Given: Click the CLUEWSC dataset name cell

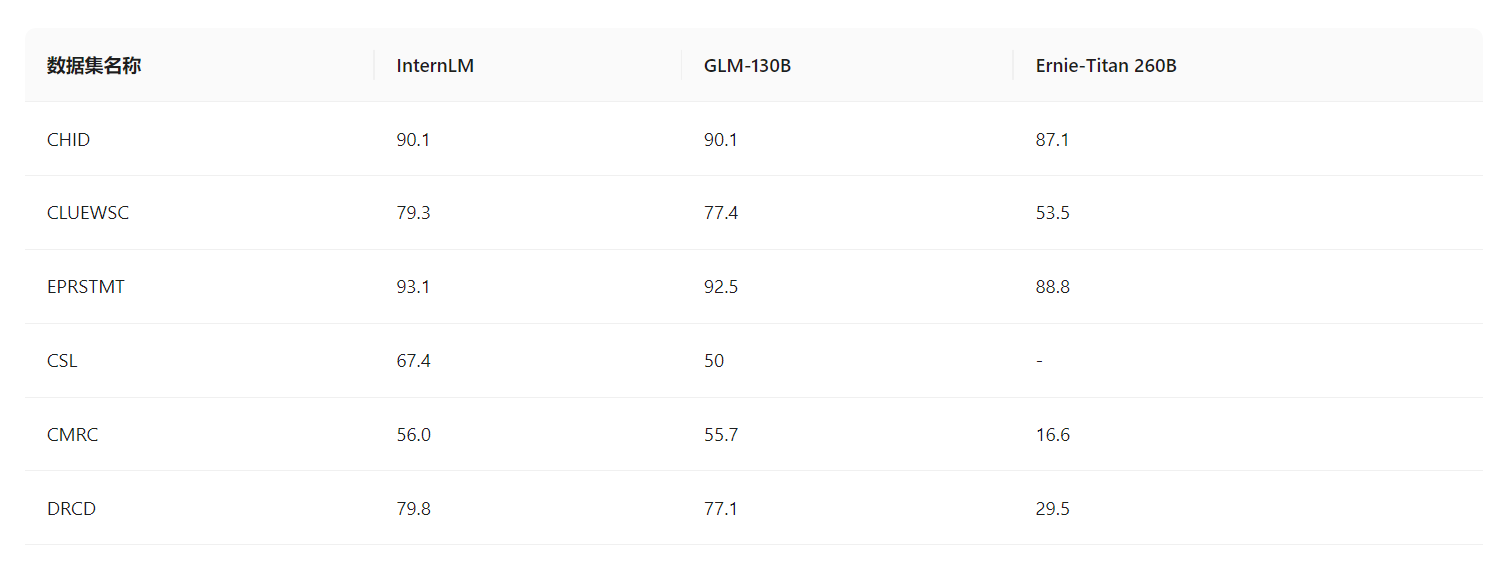Looking at the screenshot, I should 88,213.
